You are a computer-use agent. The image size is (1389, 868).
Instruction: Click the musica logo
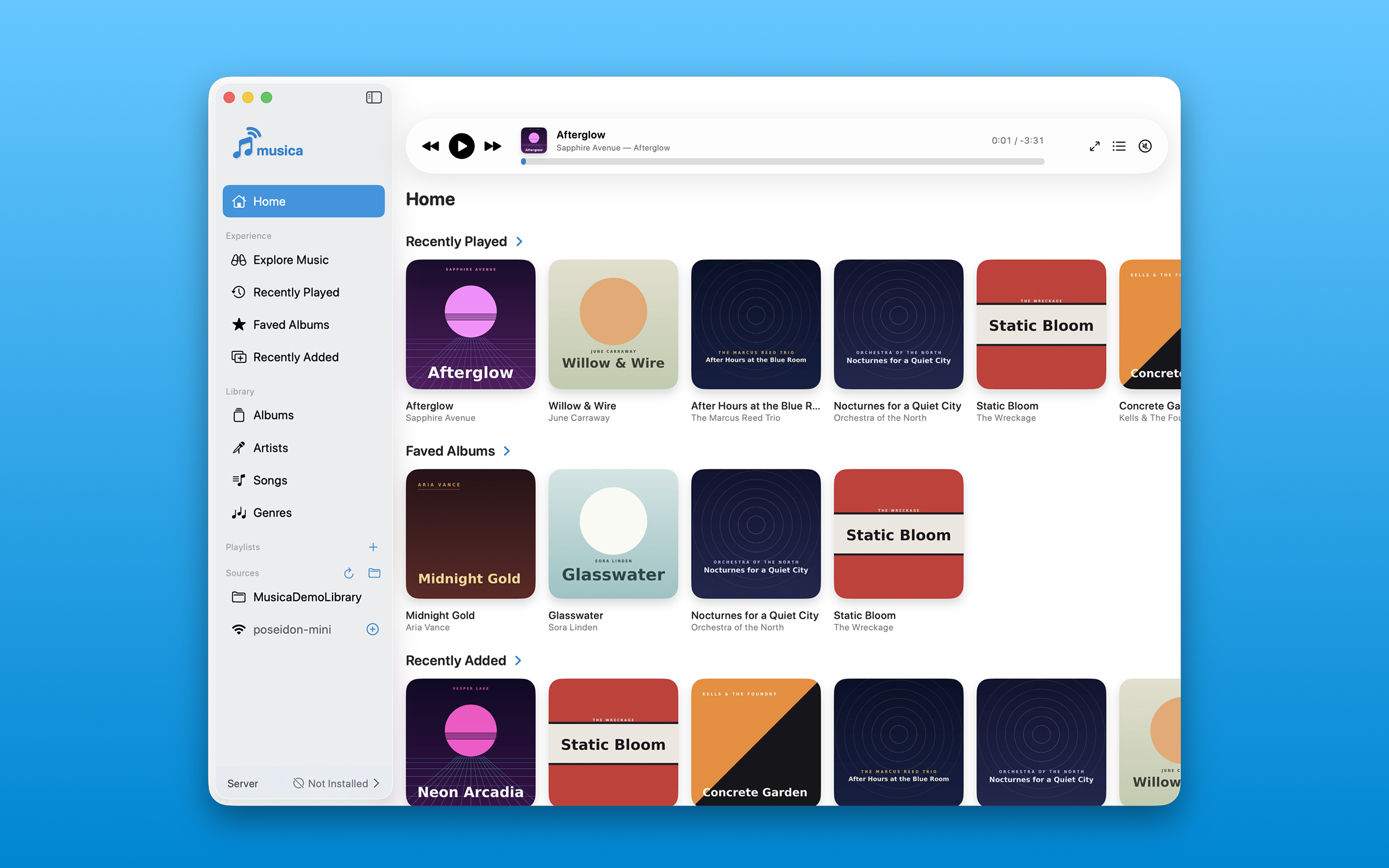tap(267, 144)
